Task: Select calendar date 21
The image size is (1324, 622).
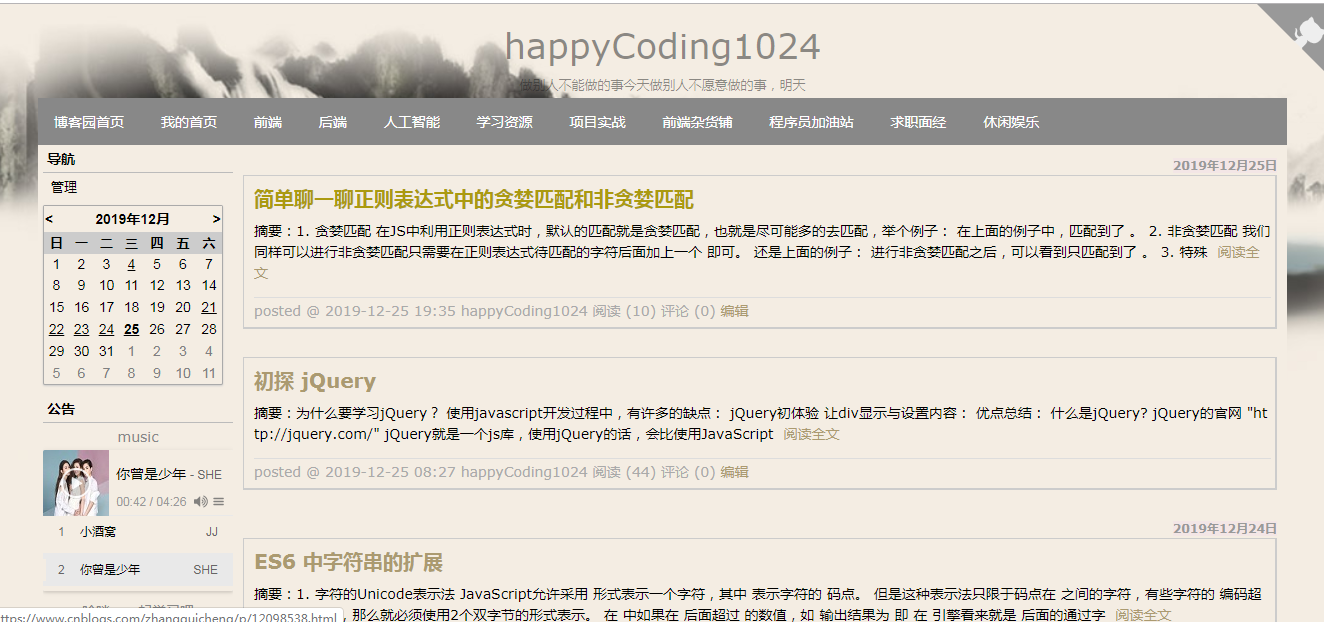Action: coord(209,307)
